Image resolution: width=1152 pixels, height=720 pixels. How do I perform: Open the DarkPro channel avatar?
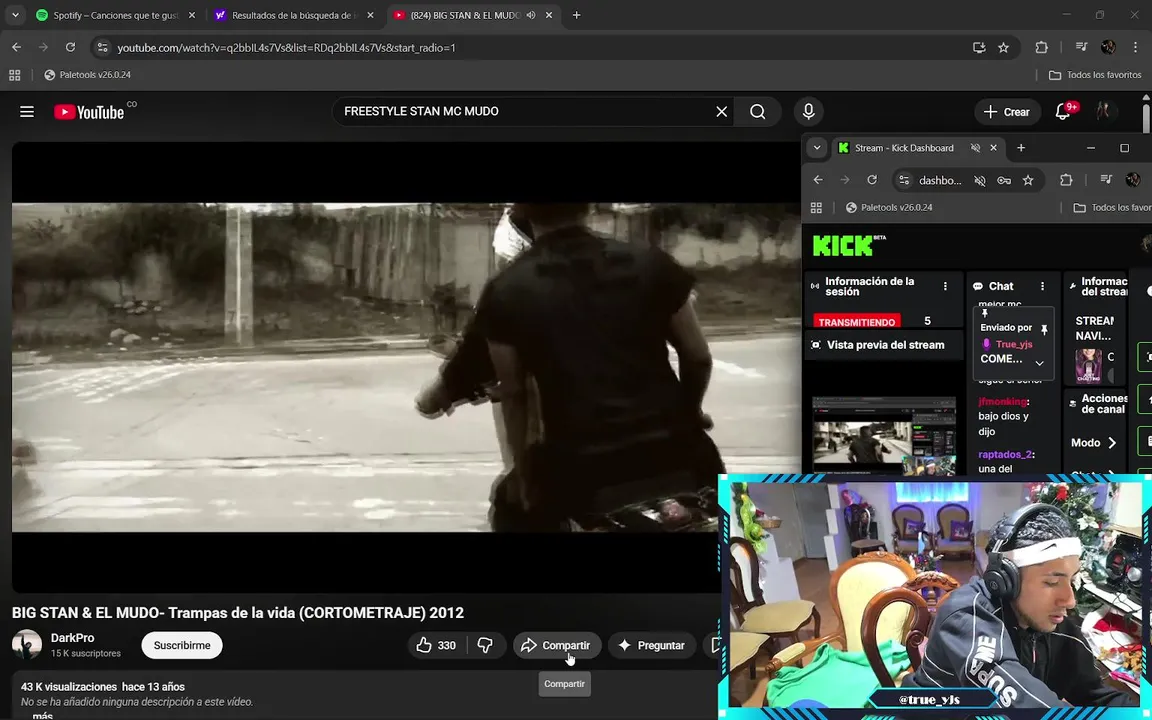26,644
